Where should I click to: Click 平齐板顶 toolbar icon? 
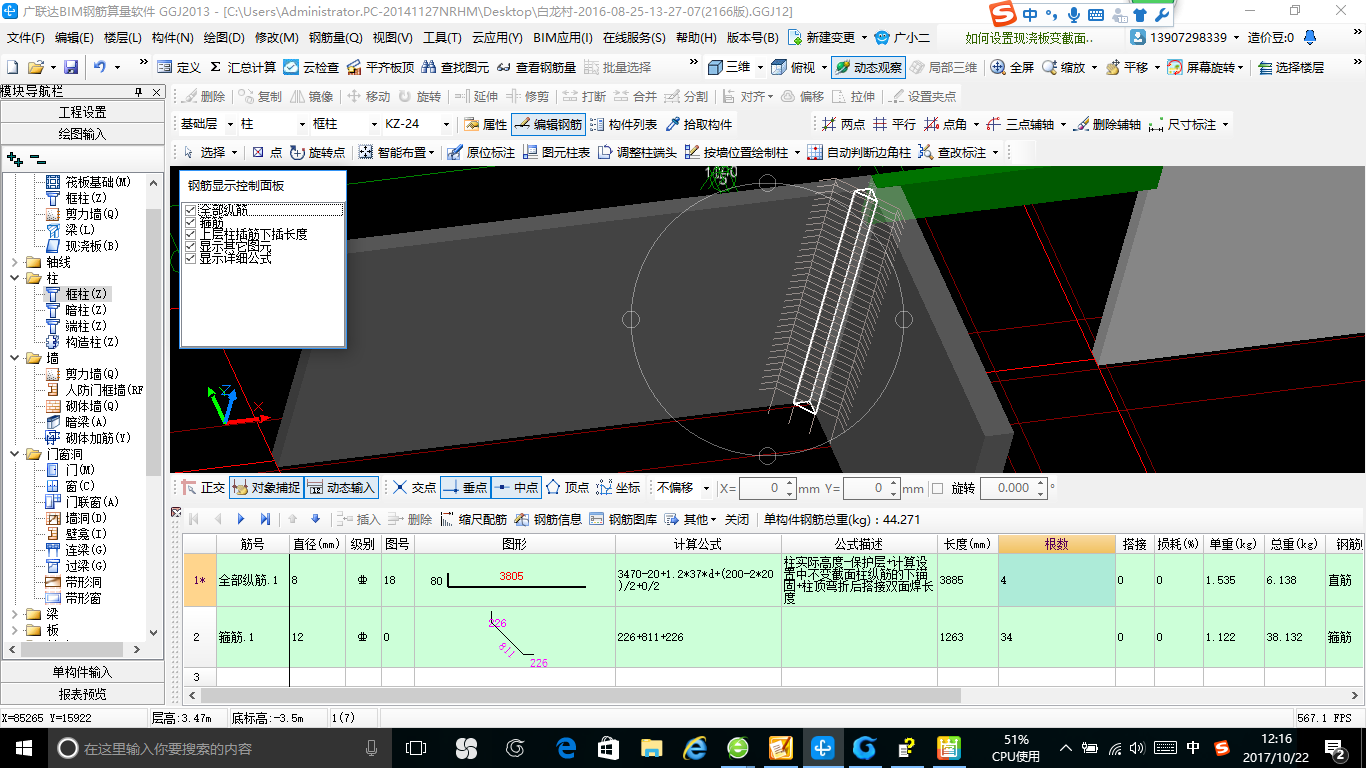pos(380,67)
